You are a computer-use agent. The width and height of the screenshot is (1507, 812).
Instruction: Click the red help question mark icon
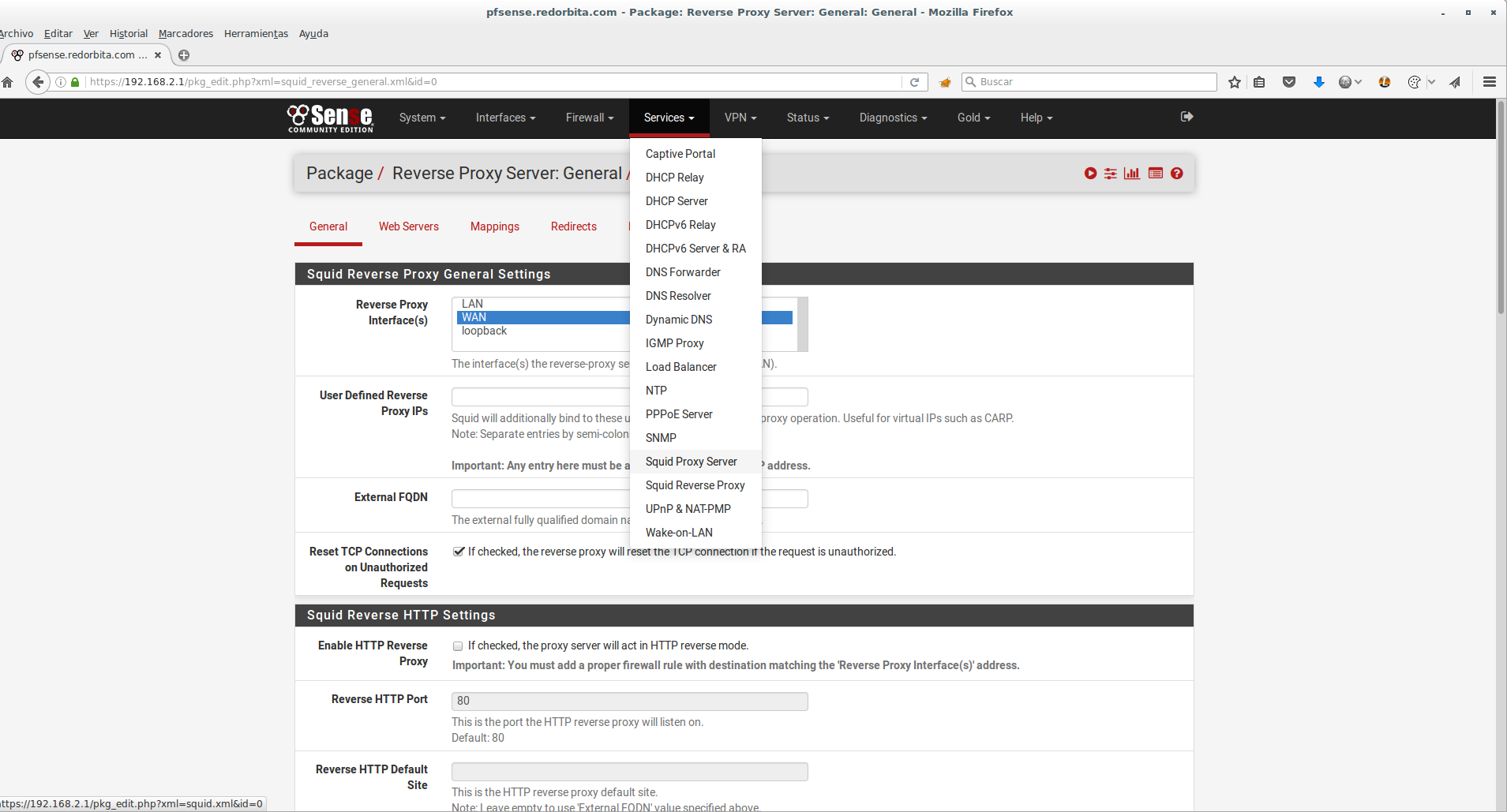(x=1177, y=174)
